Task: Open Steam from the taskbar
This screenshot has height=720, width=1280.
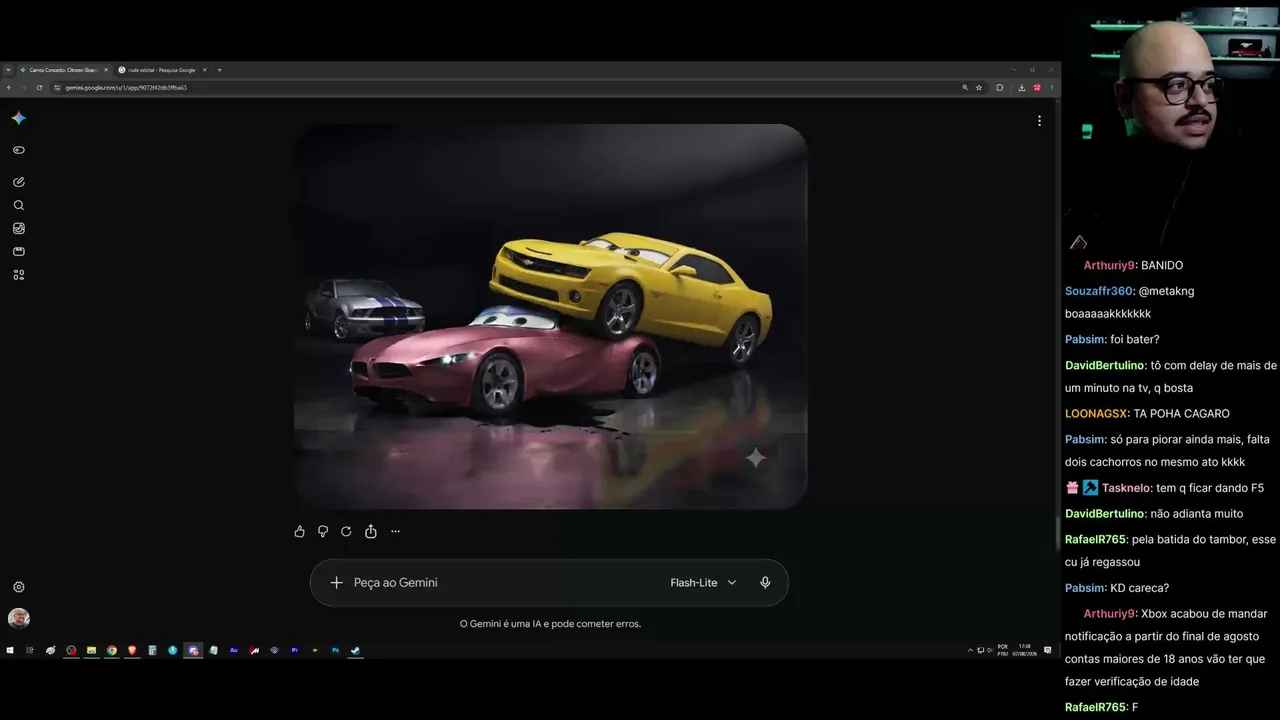Action: coord(356,650)
